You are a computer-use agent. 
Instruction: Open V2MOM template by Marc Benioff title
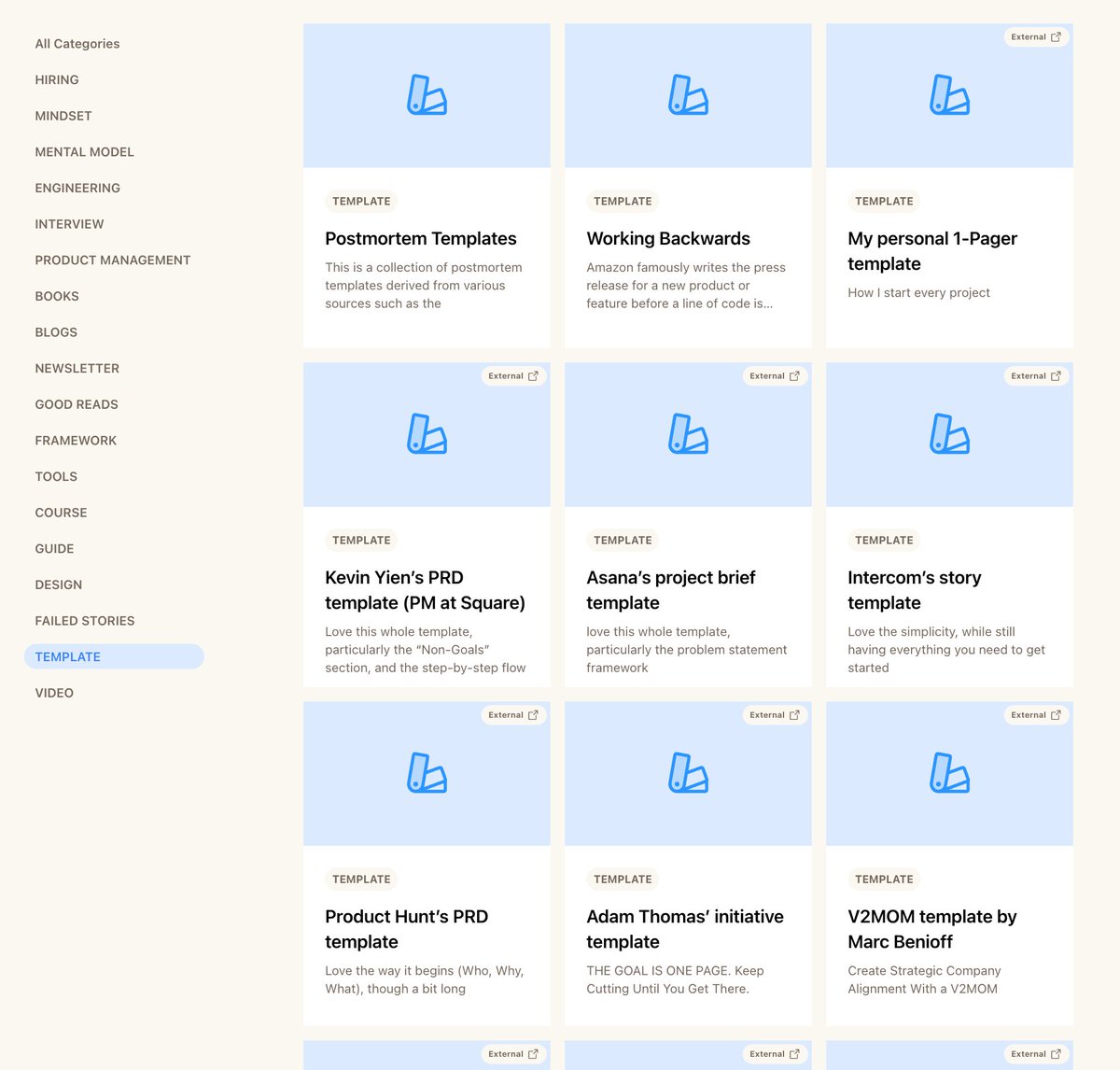click(932, 929)
